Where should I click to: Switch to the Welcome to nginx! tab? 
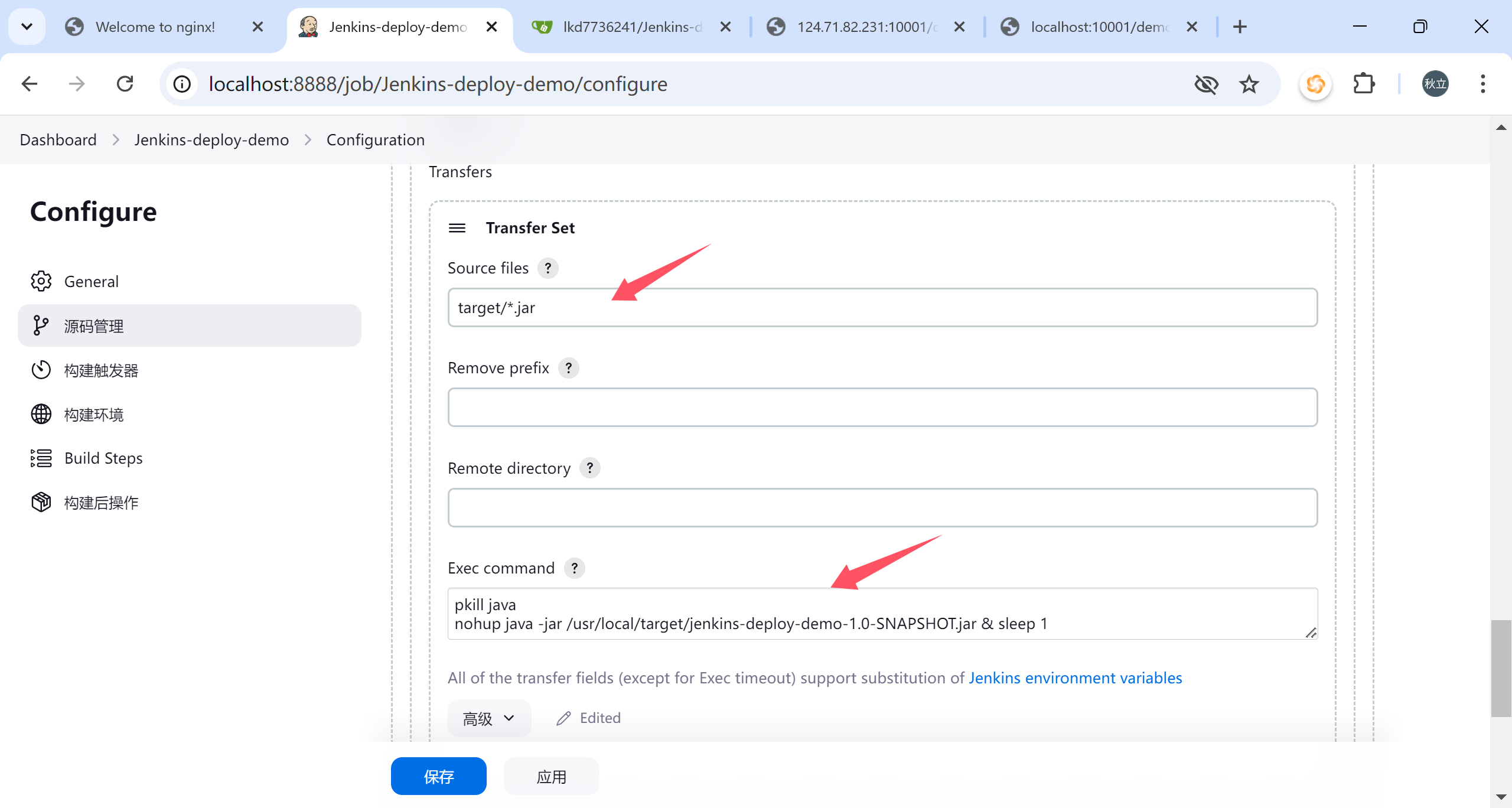(x=155, y=27)
